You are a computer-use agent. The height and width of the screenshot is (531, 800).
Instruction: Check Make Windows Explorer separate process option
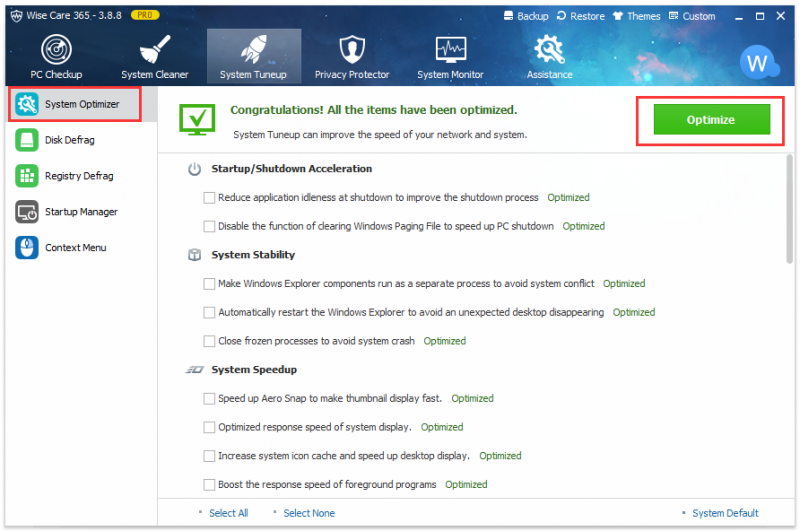[x=209, y=284]
